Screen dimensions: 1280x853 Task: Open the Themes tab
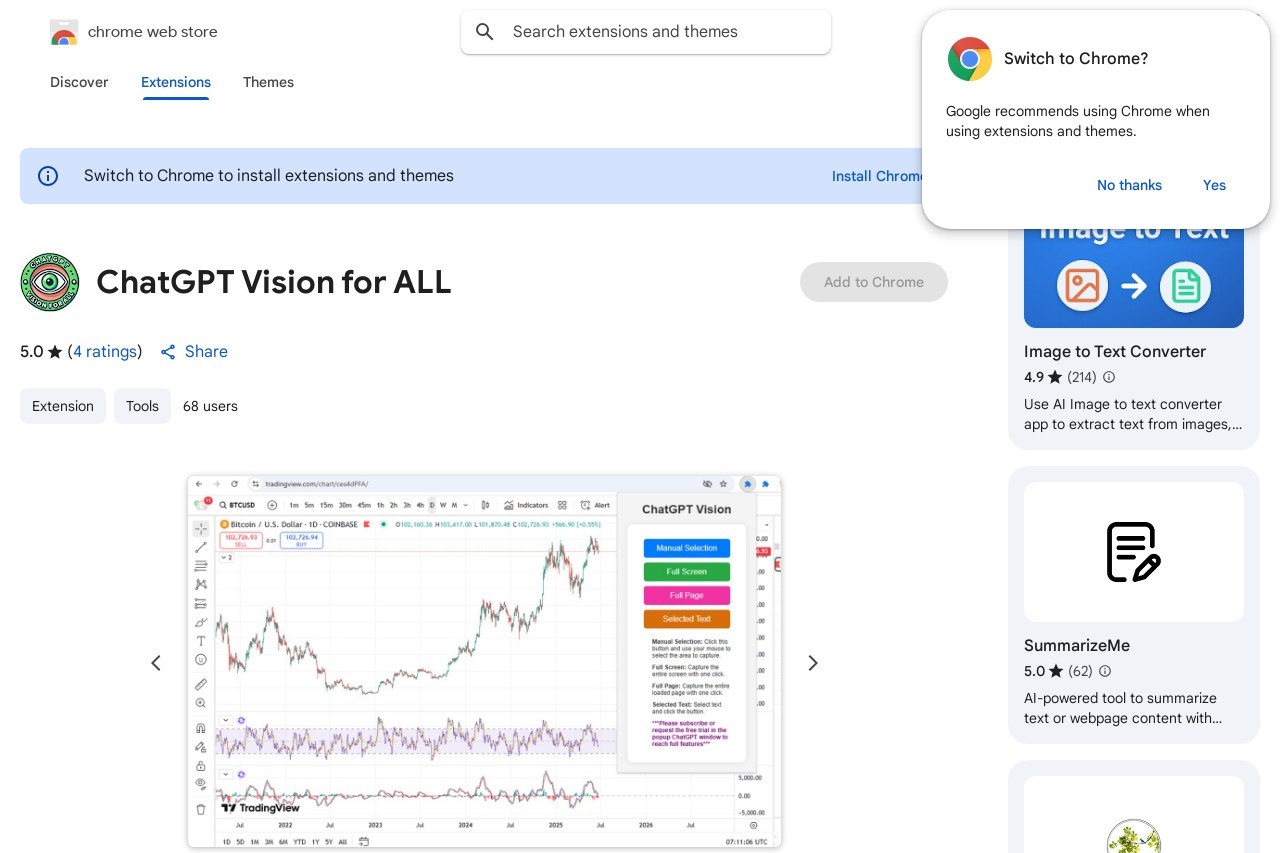pos(268,82)
